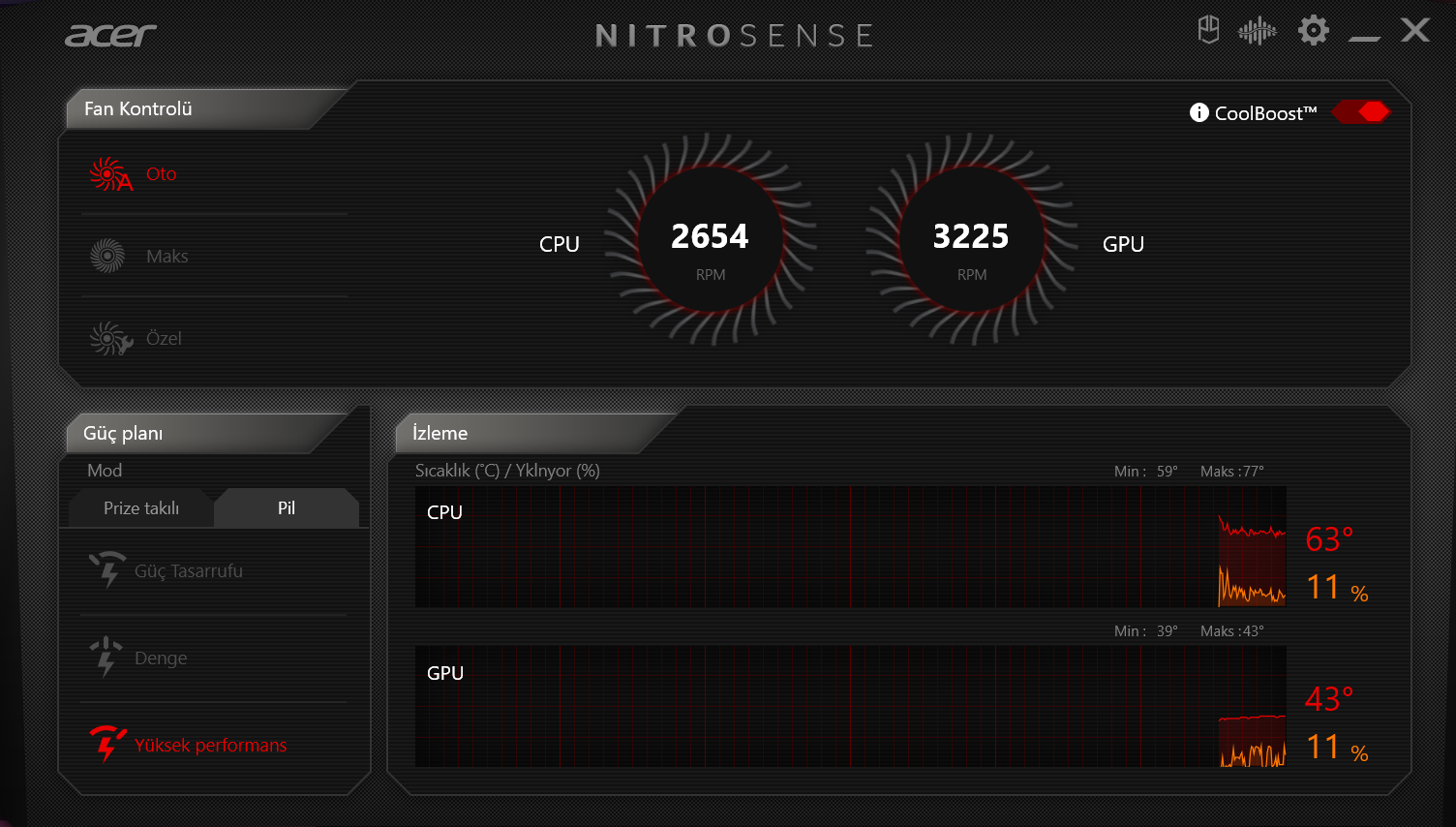The height and width of the screenshot is (827, 1456).
Task: Click the CPU fan dial showing 2654
Action: (711, 239)
